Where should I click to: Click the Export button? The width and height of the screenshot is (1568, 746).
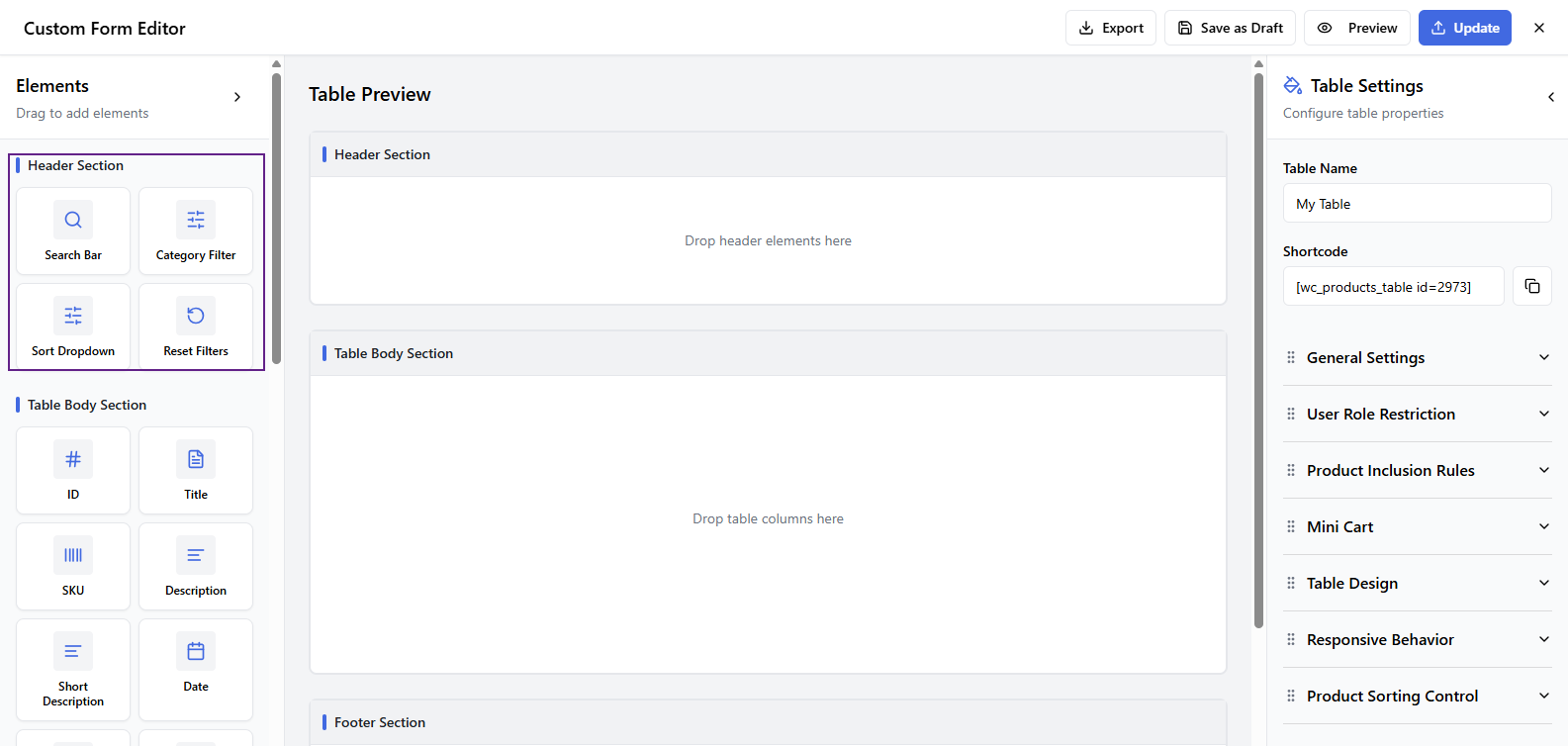(1110, 28)
